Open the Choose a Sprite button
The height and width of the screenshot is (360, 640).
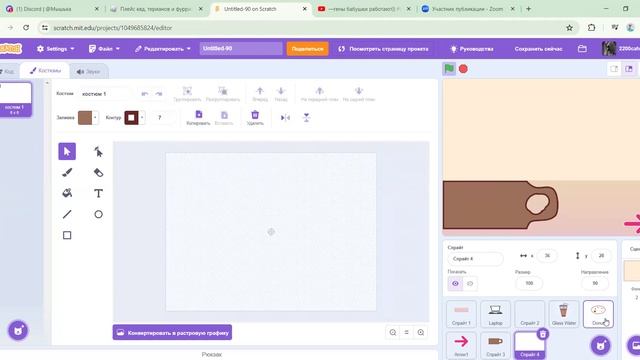pos(600,345)
